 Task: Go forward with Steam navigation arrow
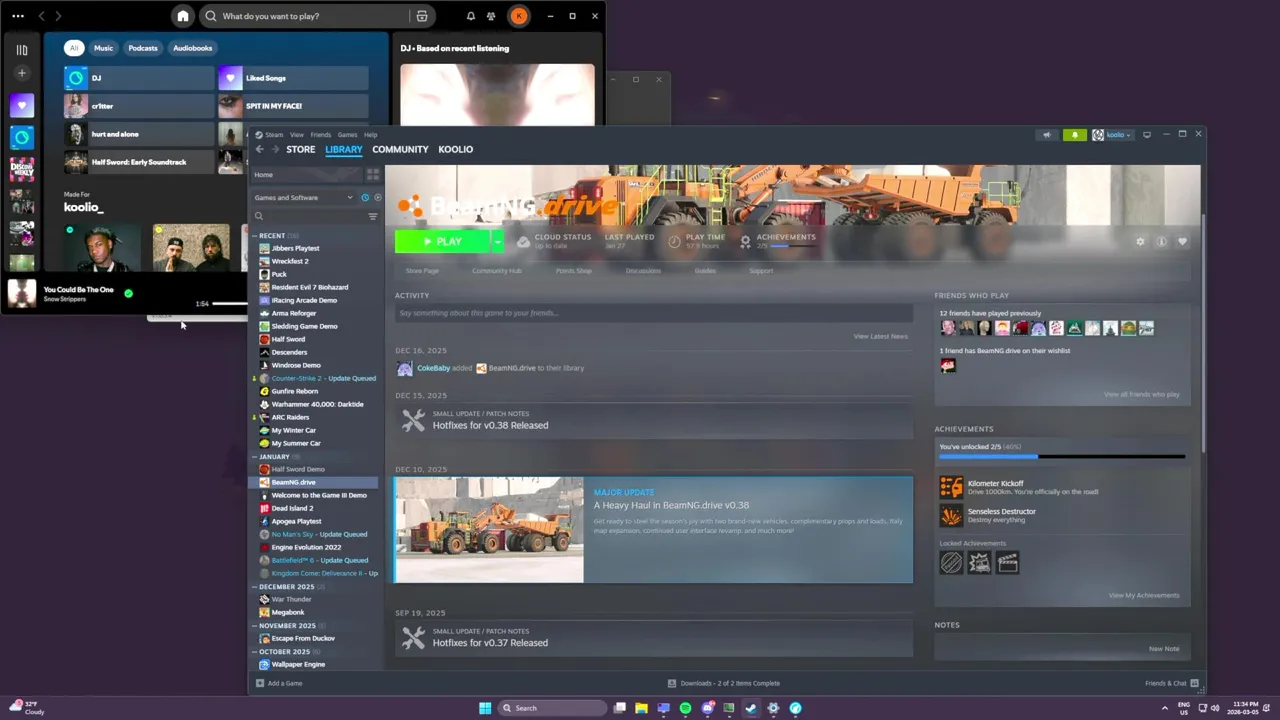pyautogui.click(x=274, y=149)
